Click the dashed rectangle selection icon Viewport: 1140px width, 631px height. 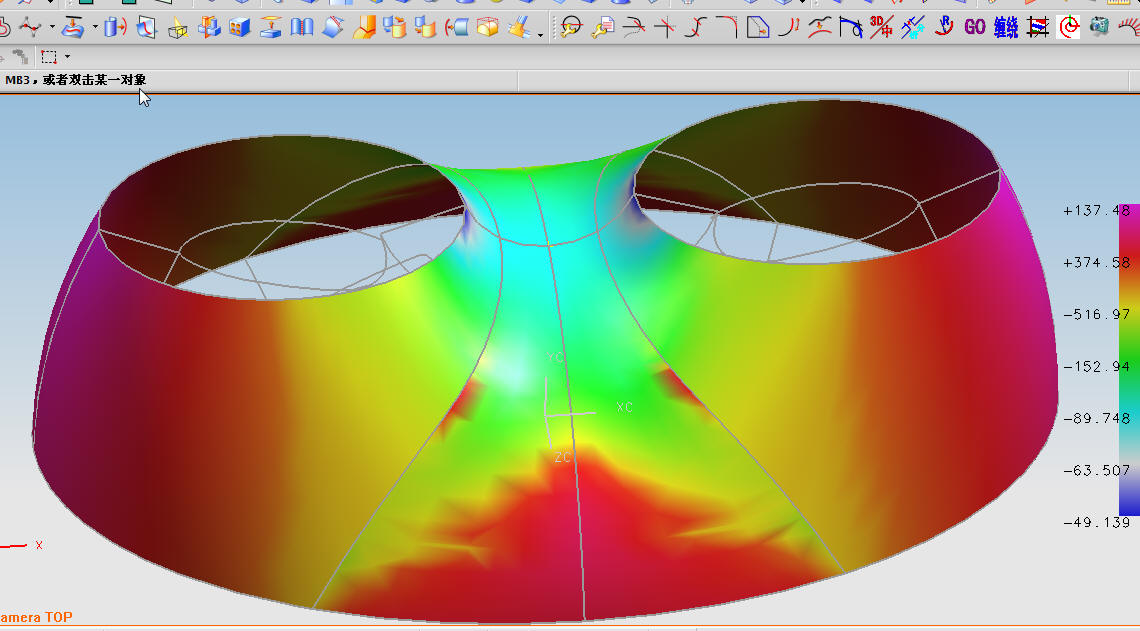tap(49, 57)
